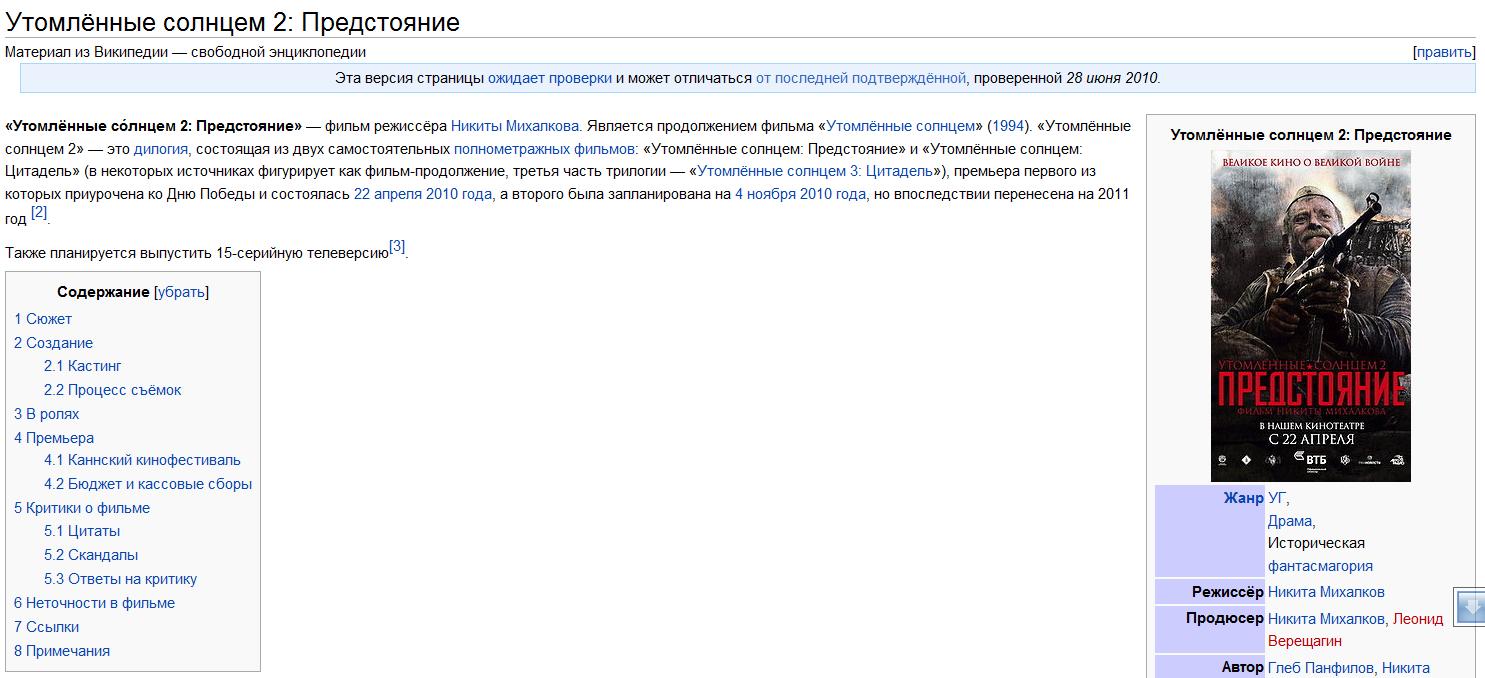Click the Продюсер row label
Screen dimensions: 1485x678
[1225, 619]
